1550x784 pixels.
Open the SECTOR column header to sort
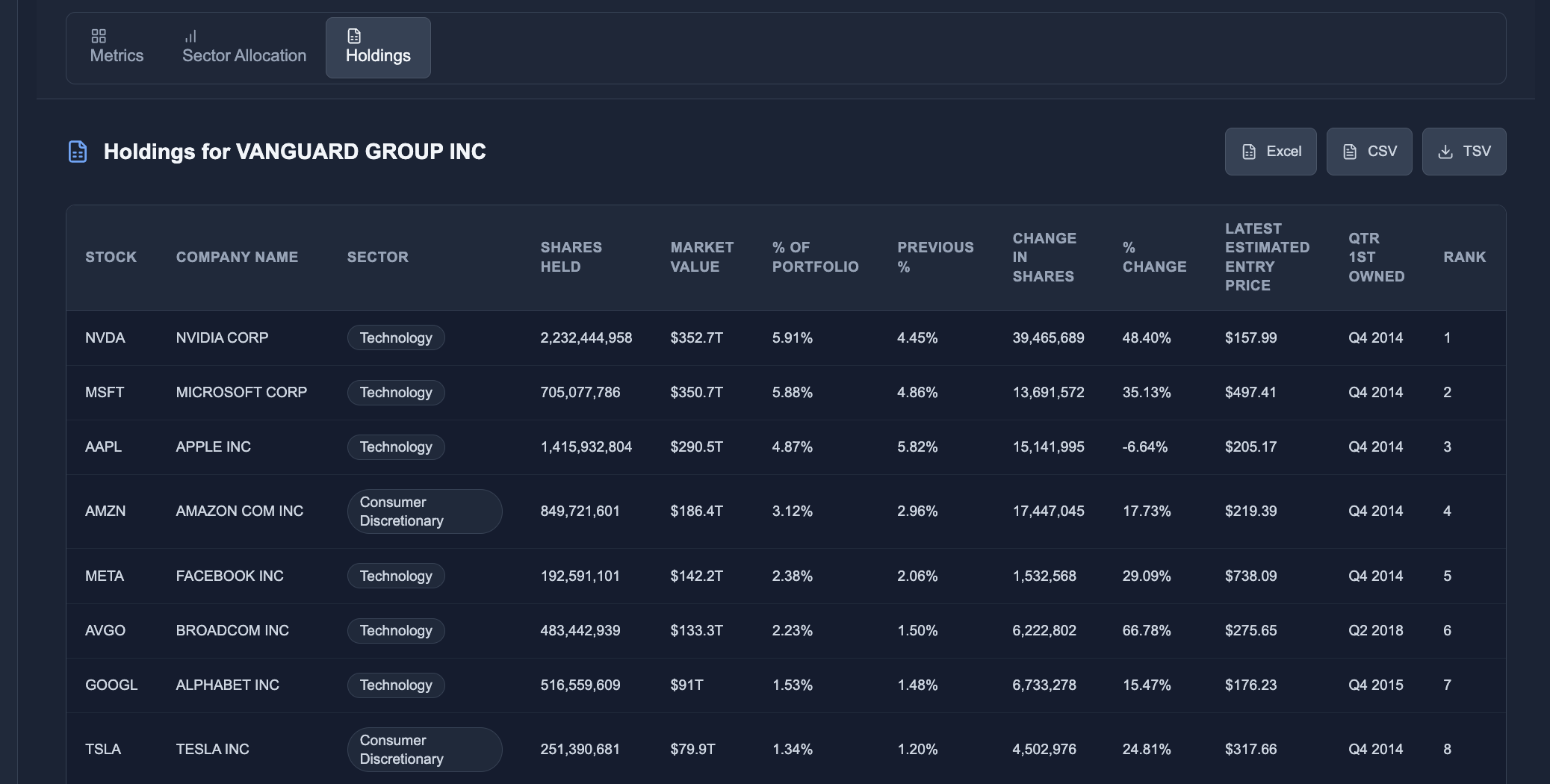coord(378,257)
